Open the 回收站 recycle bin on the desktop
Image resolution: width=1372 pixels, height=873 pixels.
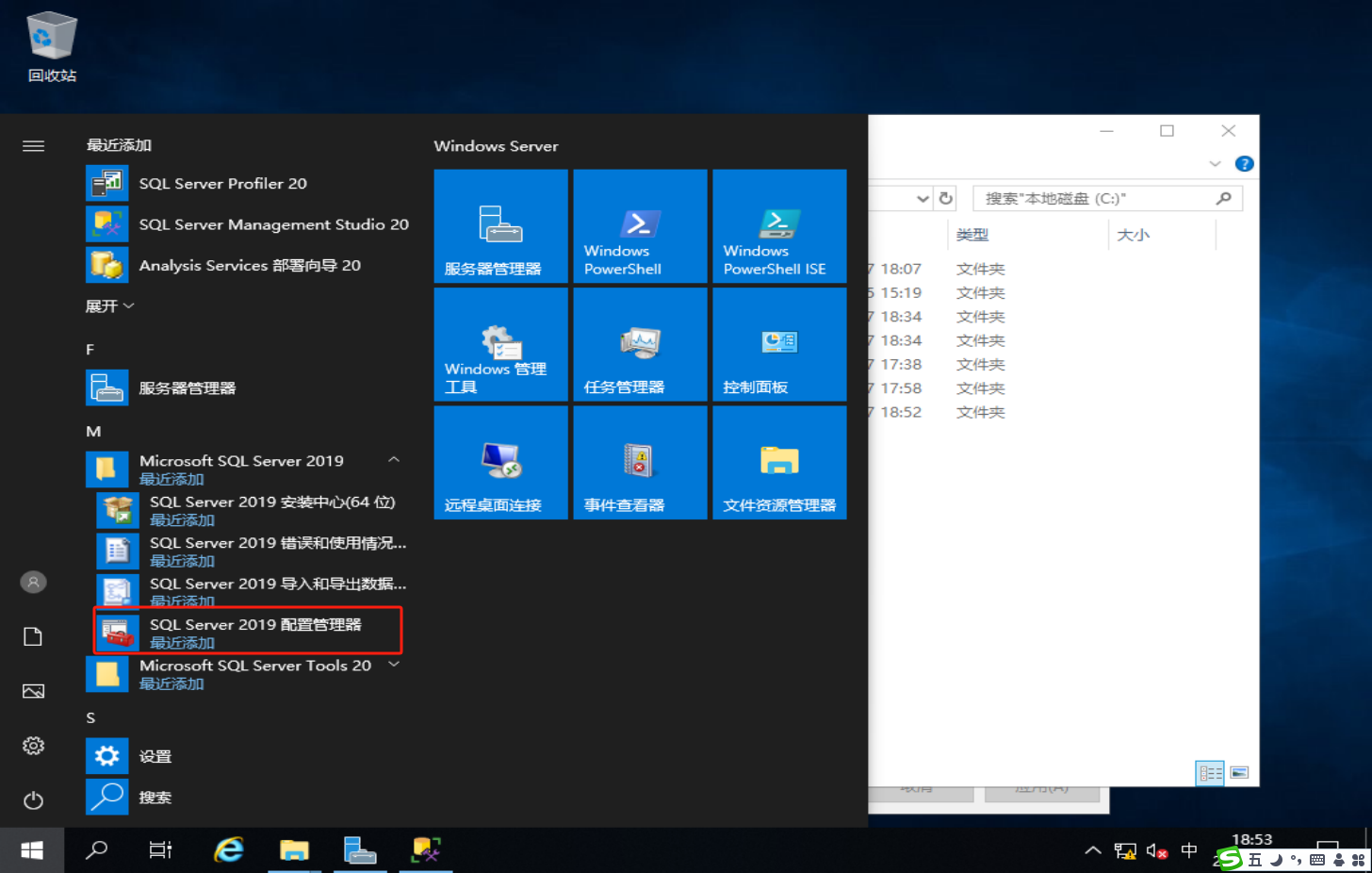coord(52,47)
